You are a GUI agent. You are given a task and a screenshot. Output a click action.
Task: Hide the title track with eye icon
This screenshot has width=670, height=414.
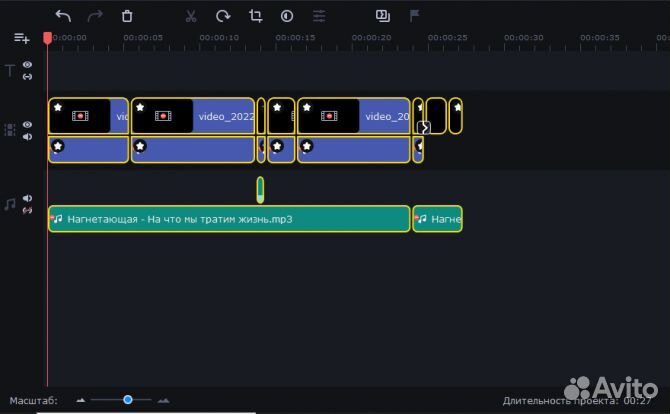tap(28, 65)
